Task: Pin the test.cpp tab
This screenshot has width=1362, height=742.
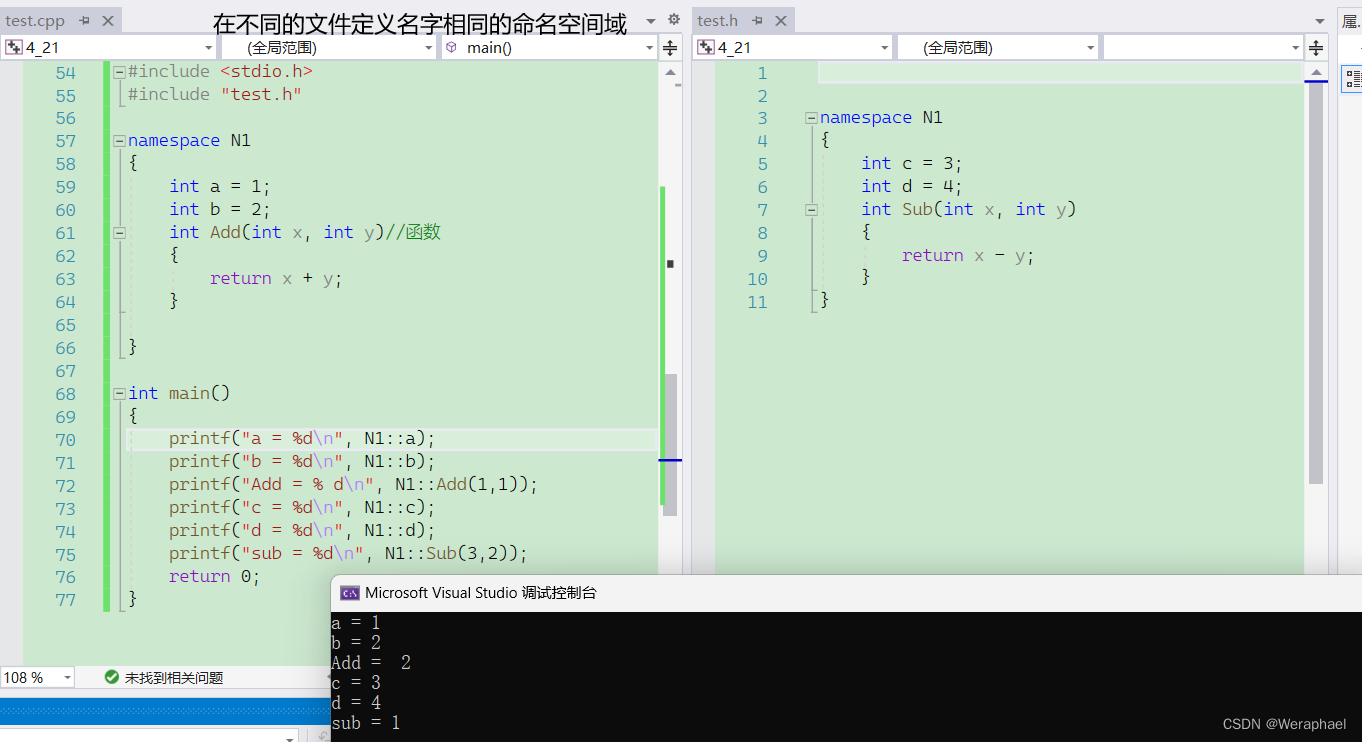Action: pyautogui.click(x=85, y=20)
